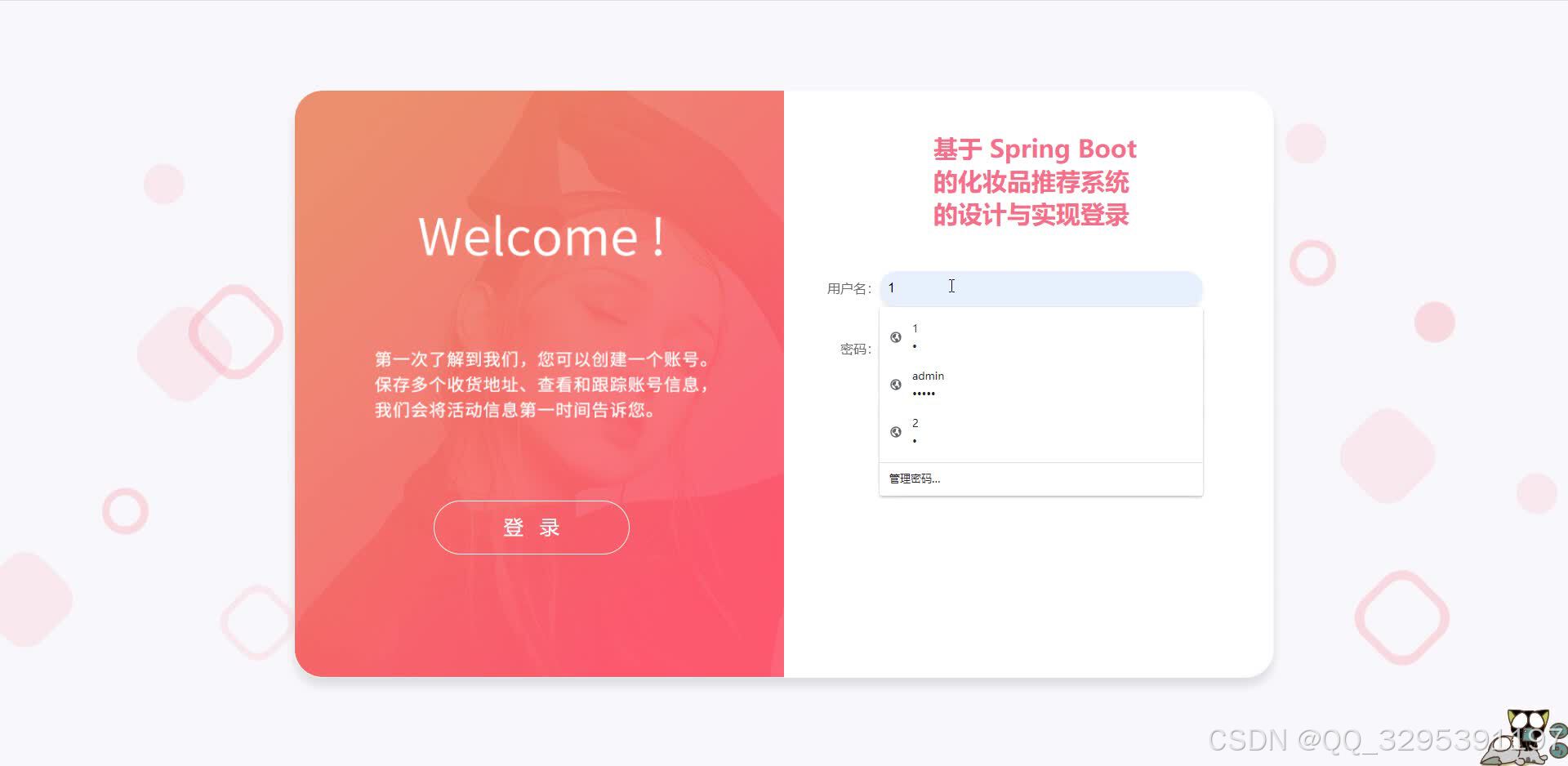Screen dimensions: 1568x766
Task: Pick saved account "2" from autofill suggestions
Action: click(1040, 432)
